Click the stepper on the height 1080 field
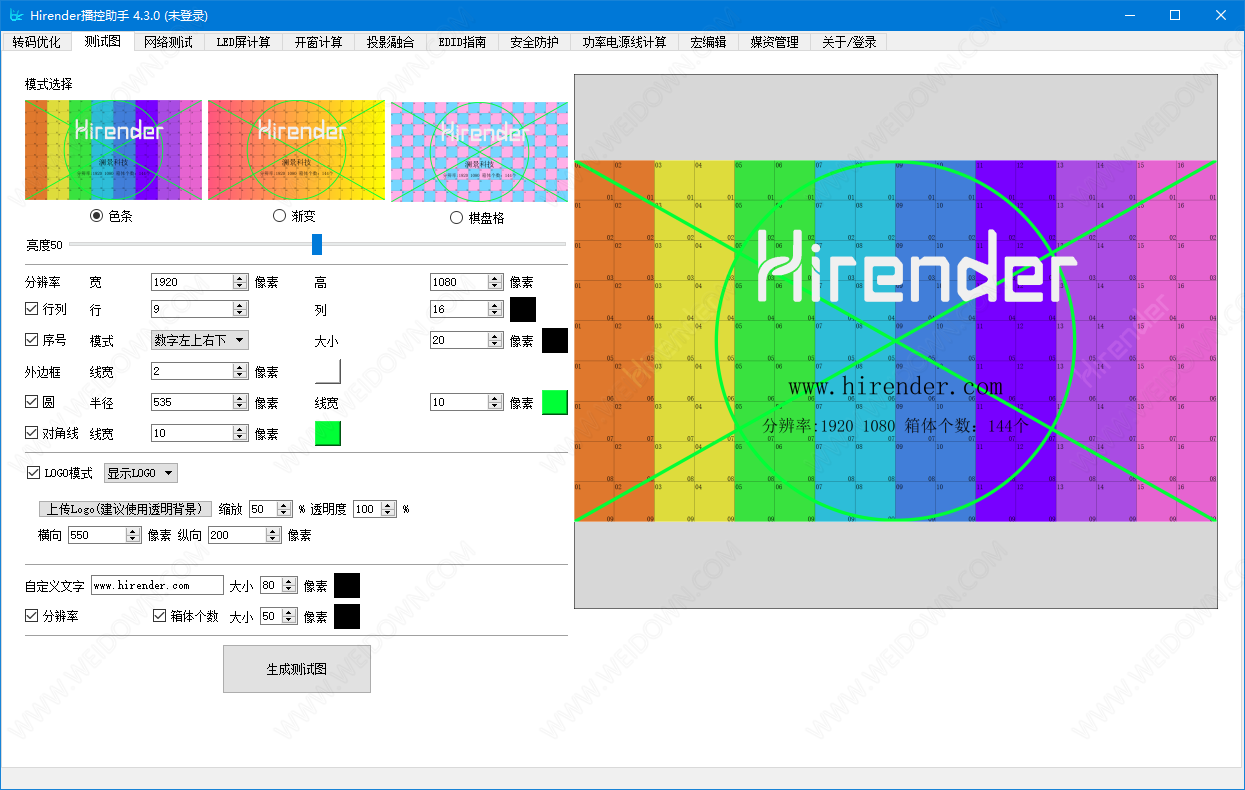The image size is (1245, 790). (496, 282)
